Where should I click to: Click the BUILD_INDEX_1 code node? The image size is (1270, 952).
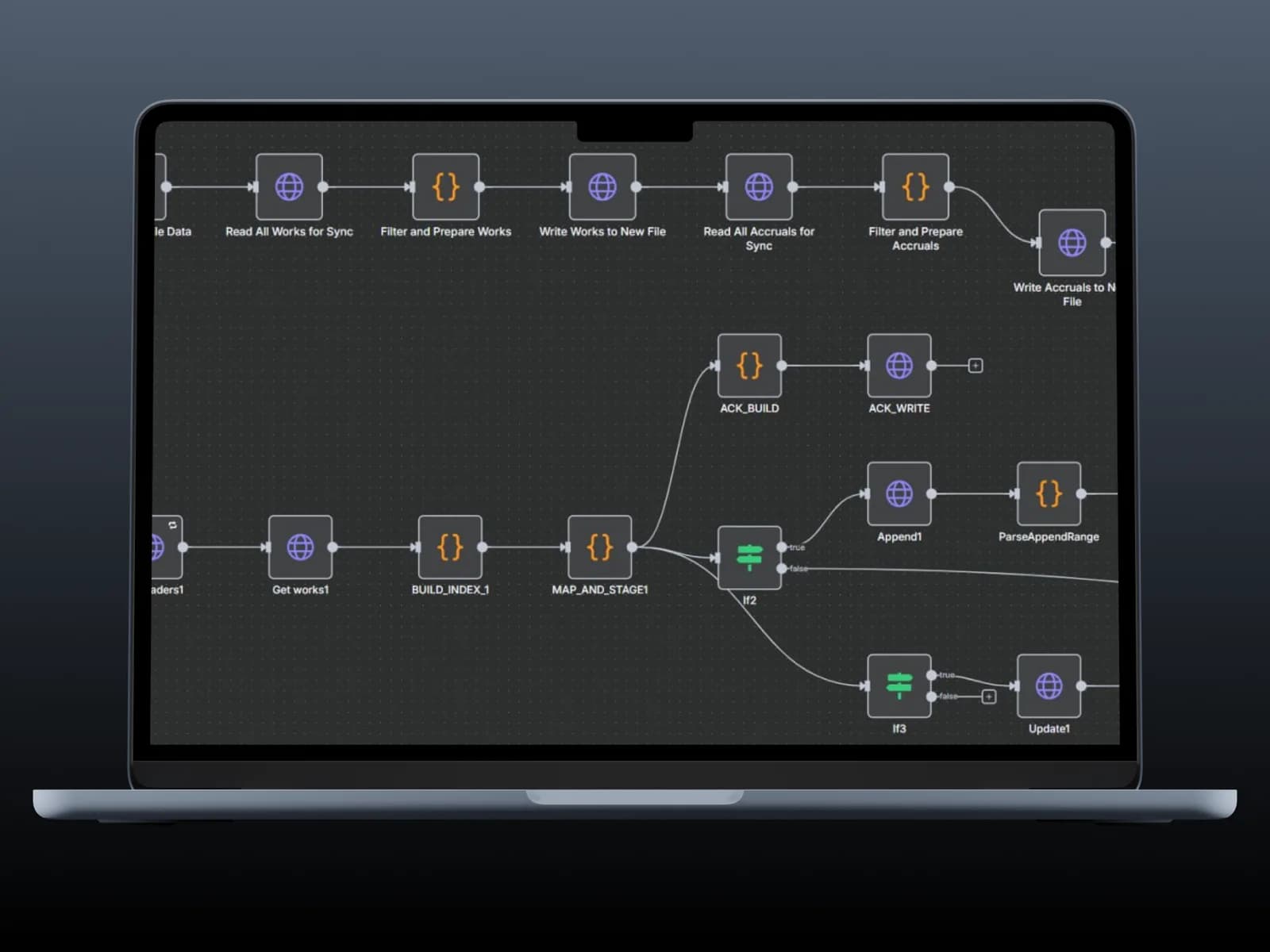pyautogui.click(x=450, y=547)
